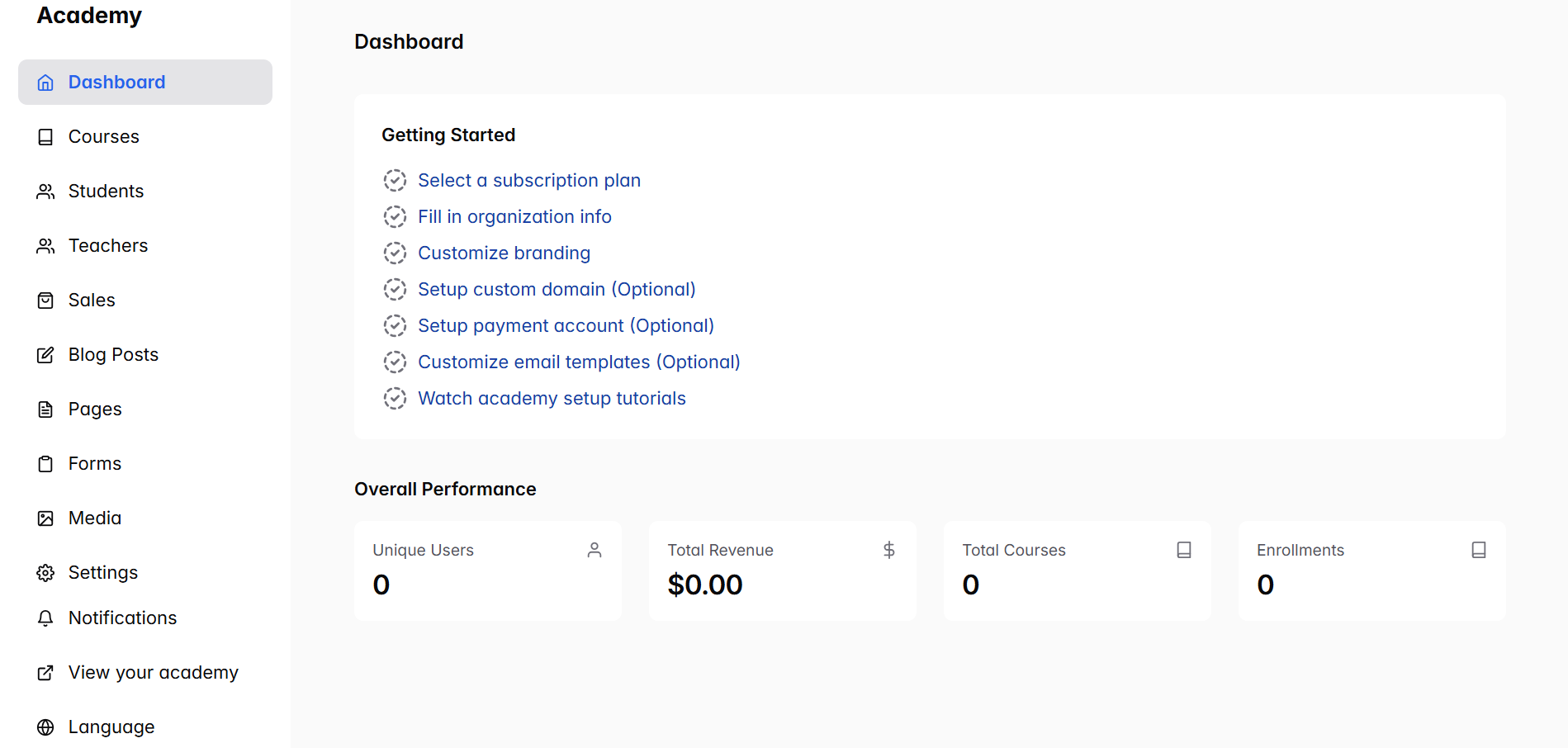The height and width of the screenshot is (748, 1568).
Task: Open Fill in organization info link
Action: 514,217
